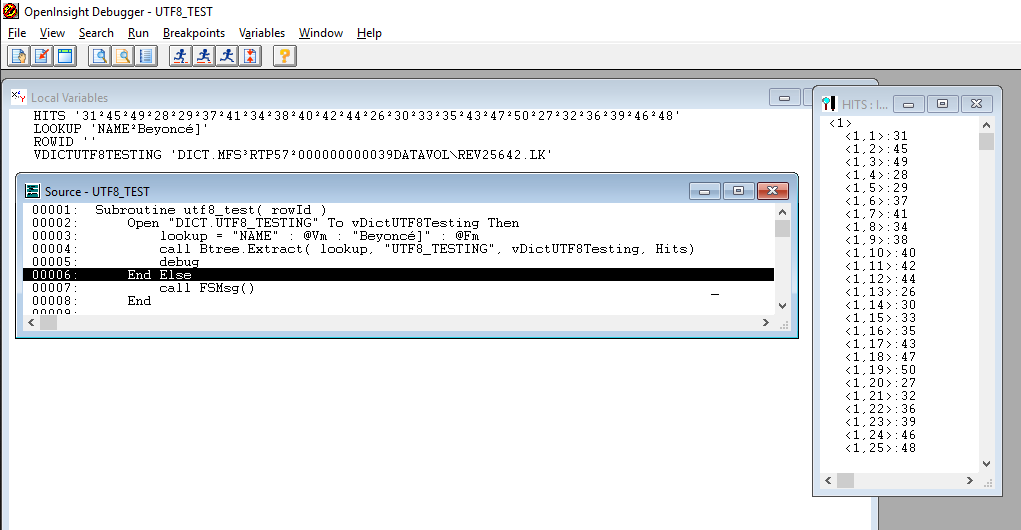
Task: Click the blue window toolbar icon
Action: (x=65, y=56)
